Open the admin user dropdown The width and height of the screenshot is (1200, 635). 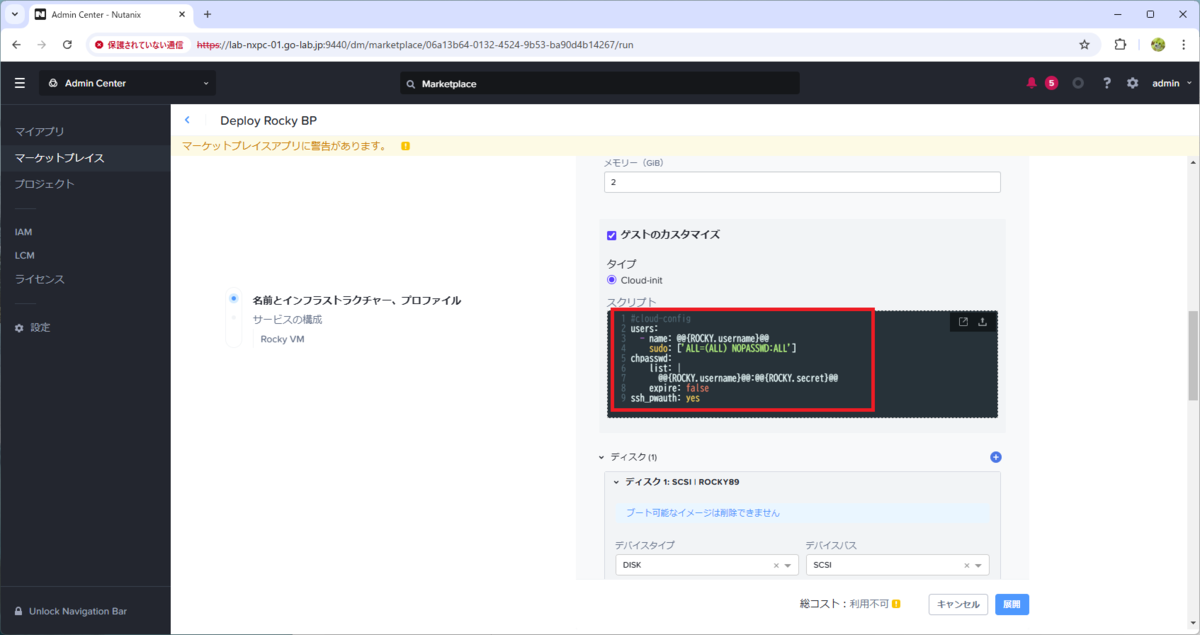[1171, 83]
